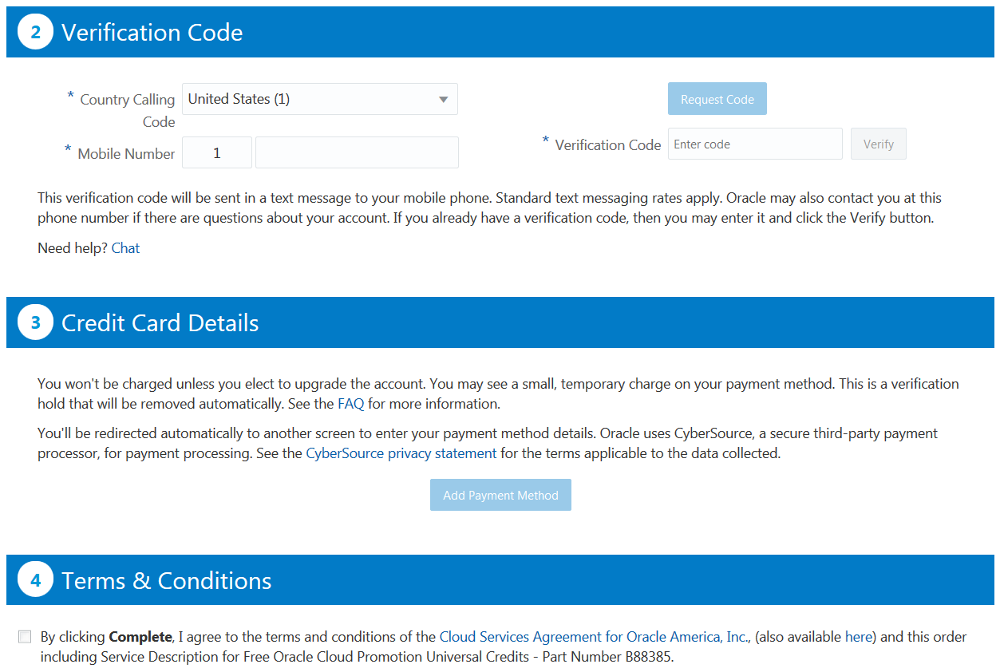Open the Chat help link
This screenshot has height=672, width=1000.
(x=126, y=248)
